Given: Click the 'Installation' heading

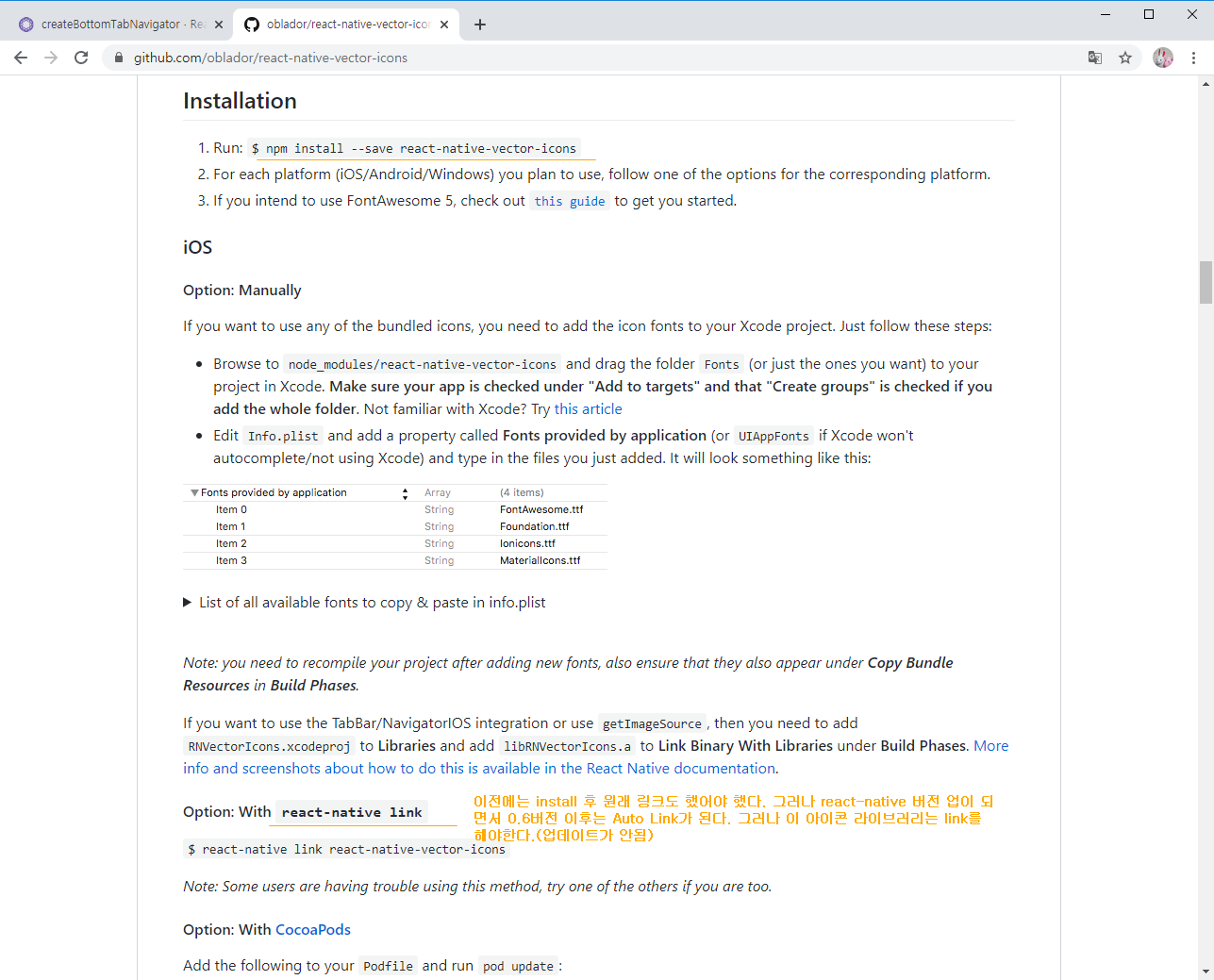Looking at the screenshot, I should (x=240, y=101).
